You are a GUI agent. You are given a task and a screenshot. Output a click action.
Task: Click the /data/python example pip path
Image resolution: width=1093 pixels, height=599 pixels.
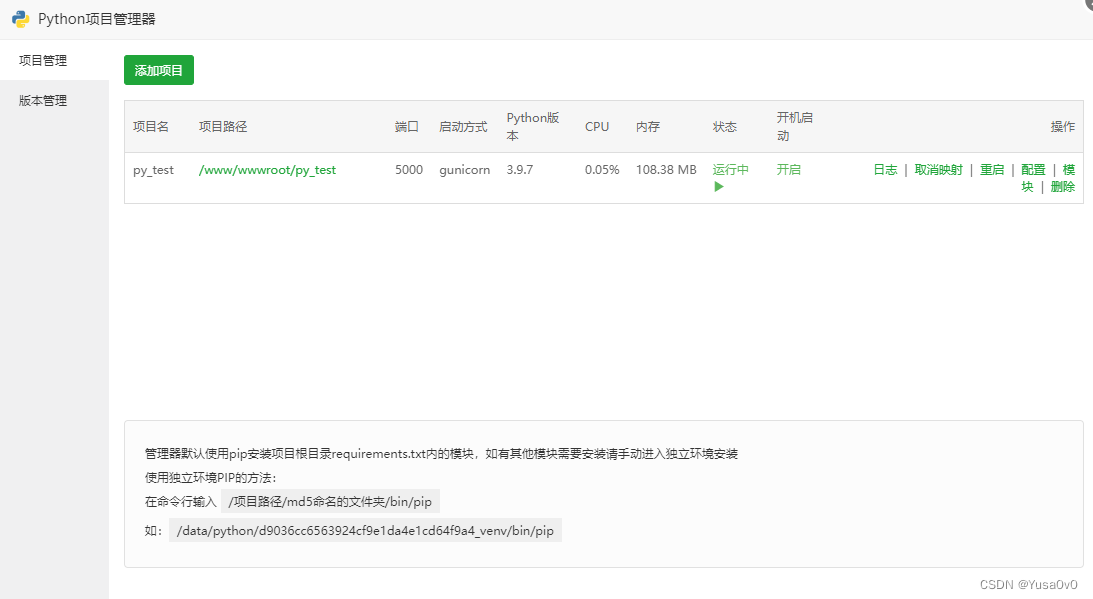click(365, 531)
